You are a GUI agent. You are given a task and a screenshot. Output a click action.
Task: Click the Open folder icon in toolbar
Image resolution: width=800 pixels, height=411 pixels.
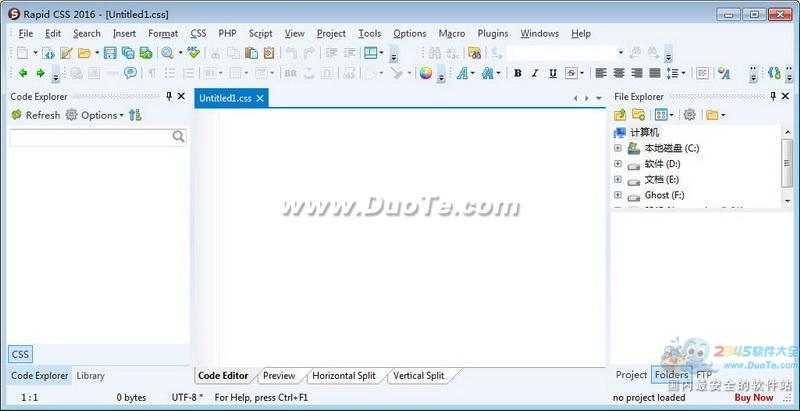point(84,53)
